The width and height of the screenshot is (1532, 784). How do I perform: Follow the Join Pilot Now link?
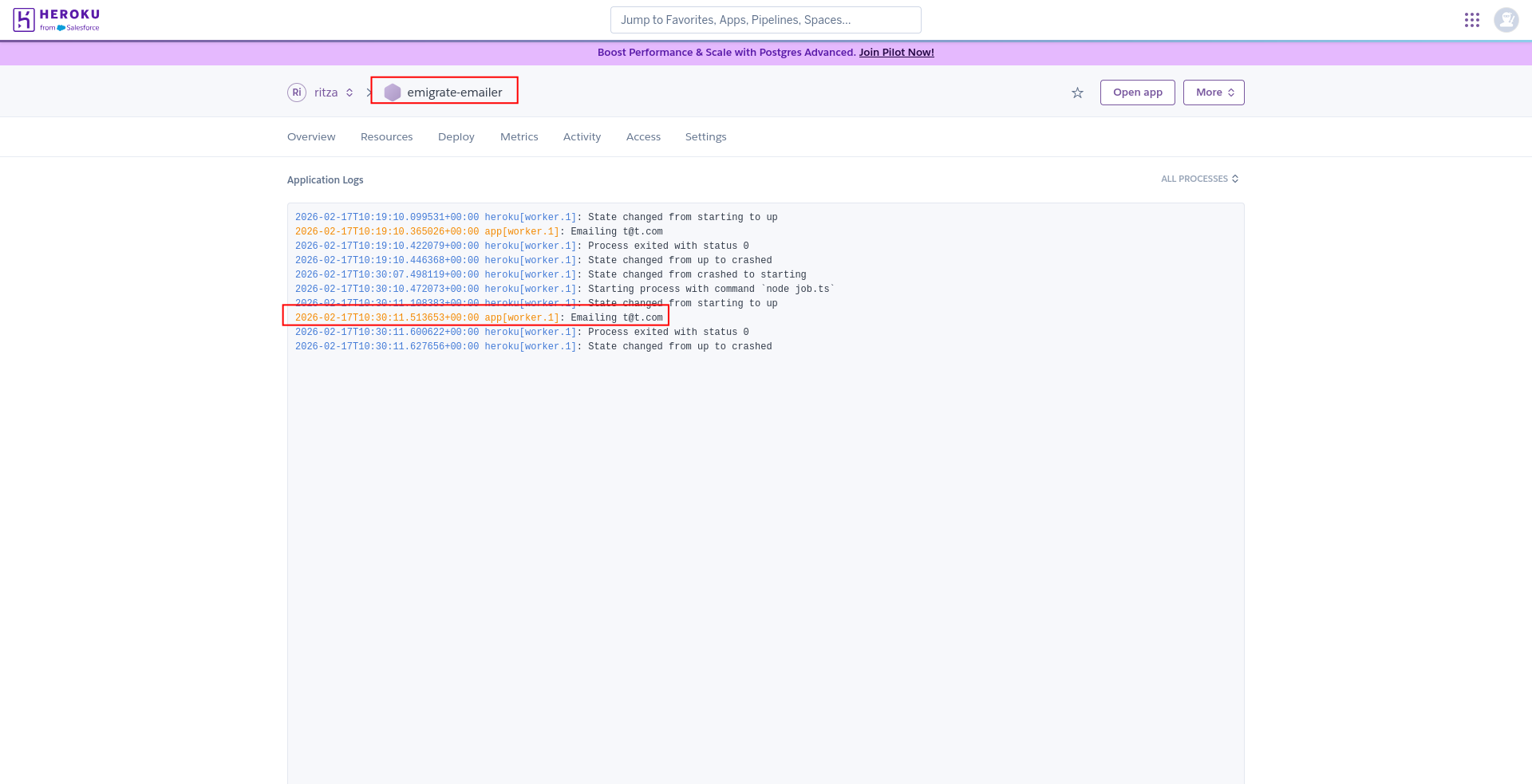click(x=896, y=52)
